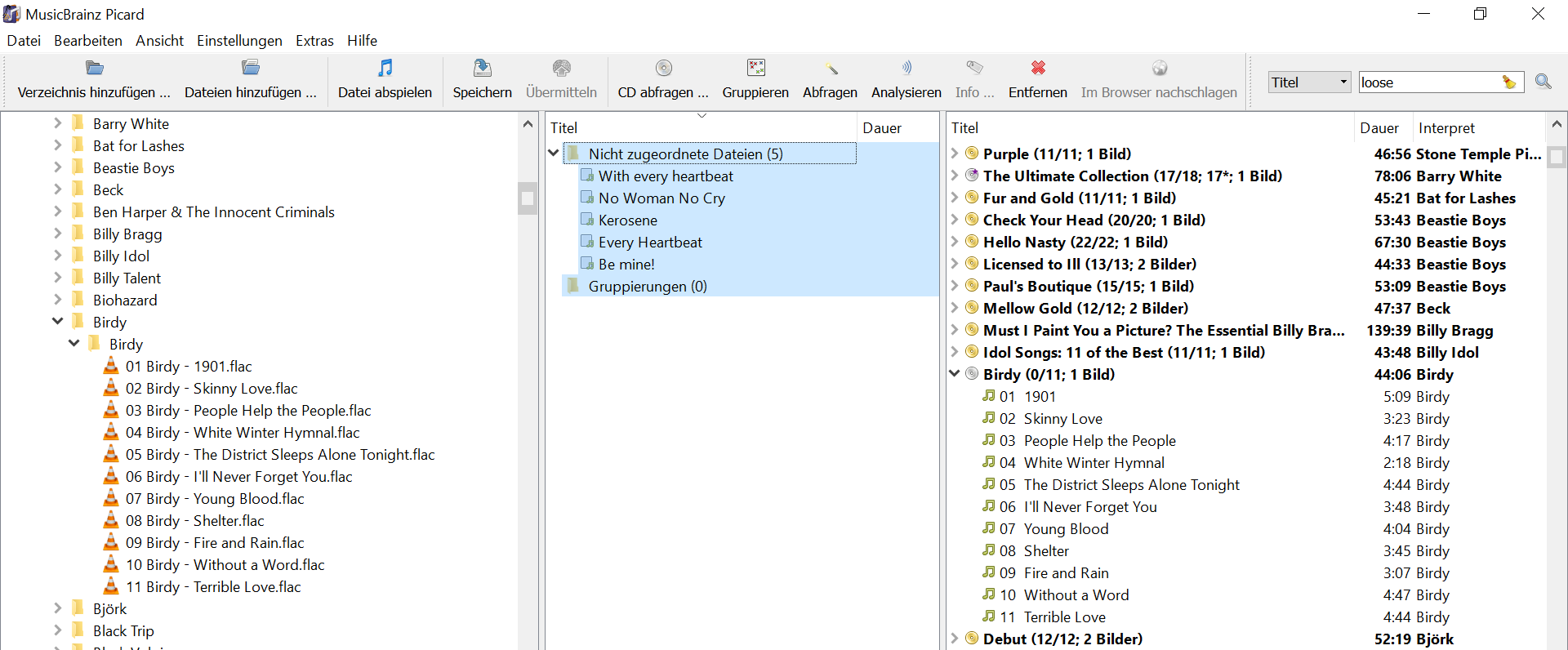Expand the Barry White folder

[x=57, y=122]
